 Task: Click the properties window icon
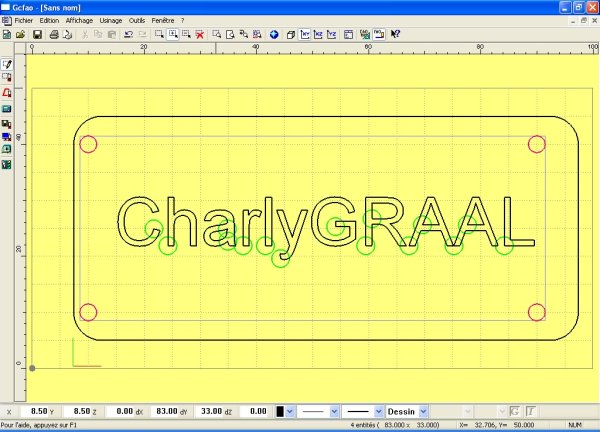(348, 35)
